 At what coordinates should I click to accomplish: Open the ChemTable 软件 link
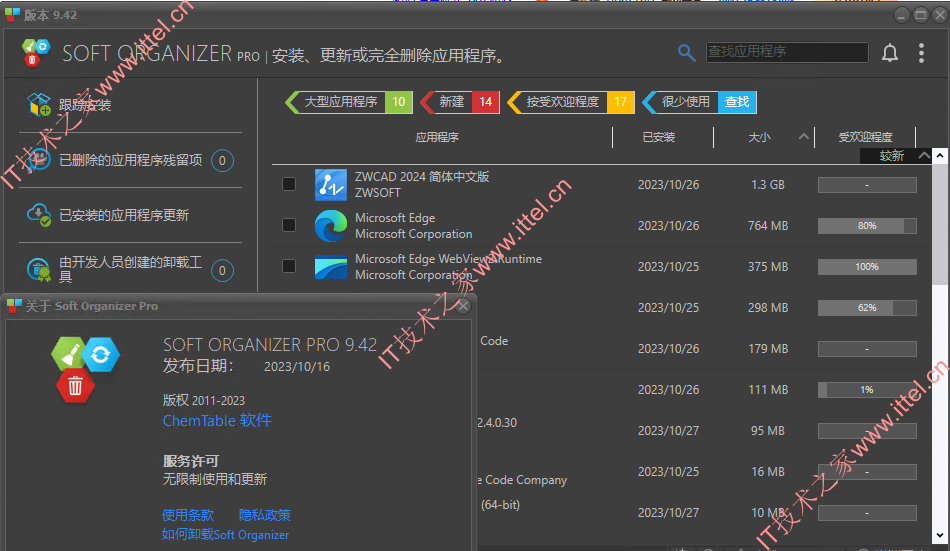[x=217, y=421]
